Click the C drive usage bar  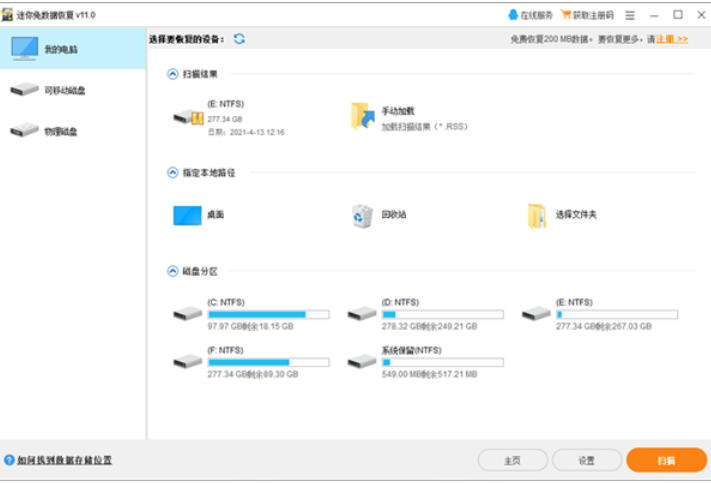click(x=268, y=314)
